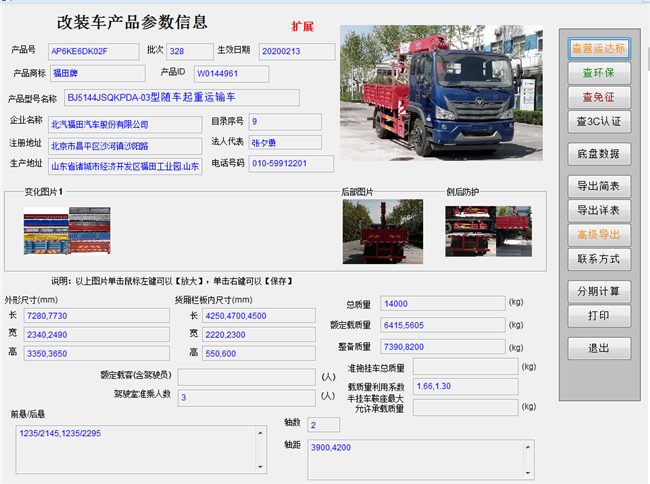Open 底盘数据 chassis data
Image resolution: width=650 pixels, height=484 pixels.
click(x=599, y=154)
